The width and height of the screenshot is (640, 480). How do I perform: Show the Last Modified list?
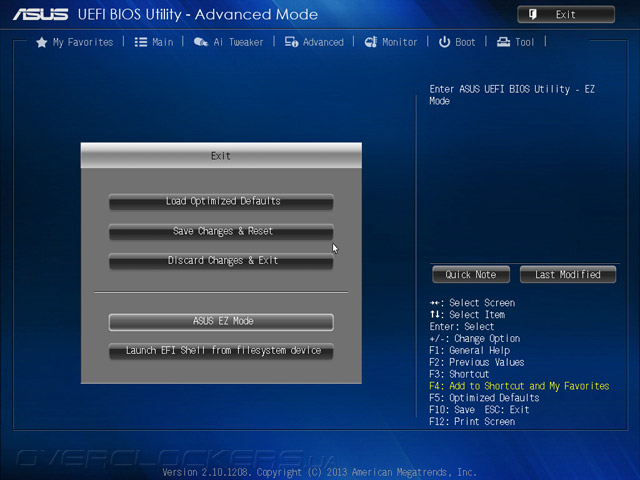[x=568, y=275]
